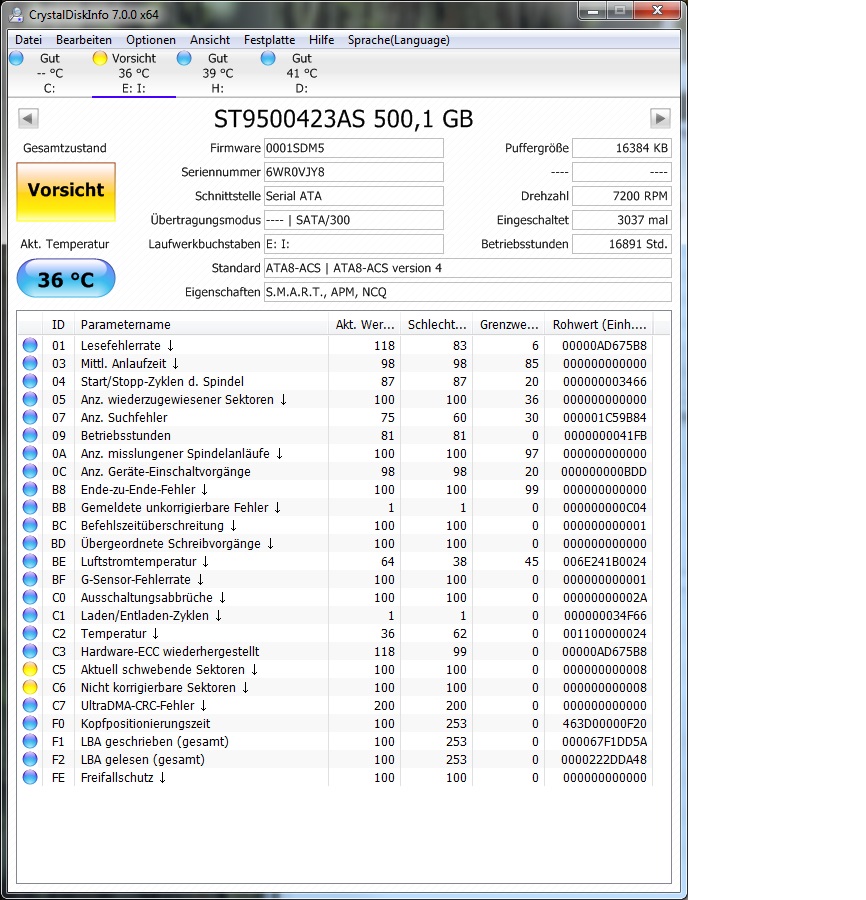This screenshot has width=866, height=900.
Task: Click the Eigenschaften field S.M.A.R.T., APM, NCQ
Action: coord(468,292)
